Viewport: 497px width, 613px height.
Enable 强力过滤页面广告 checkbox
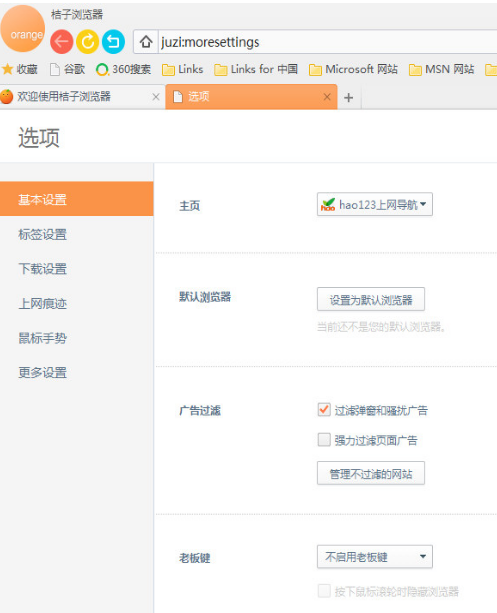324,440
